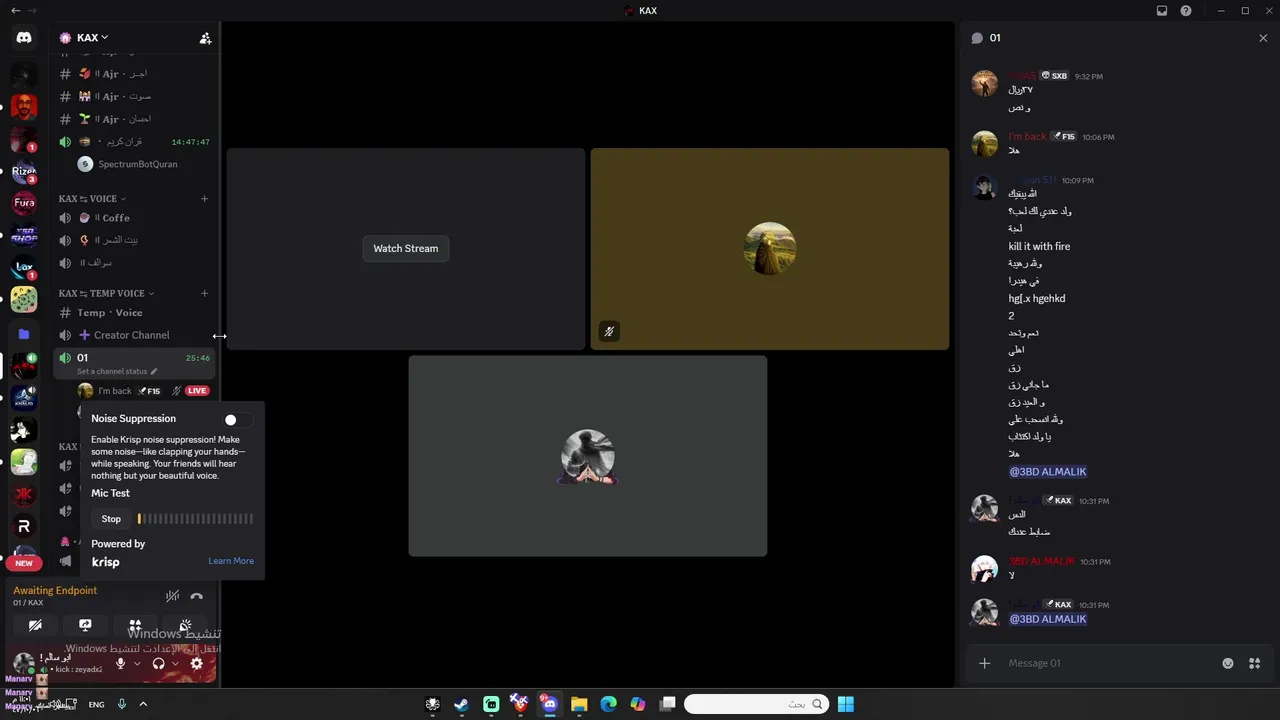Open microphone input options arrow
The width and height of the screenshot is (1280, 720).
point(137,663)
